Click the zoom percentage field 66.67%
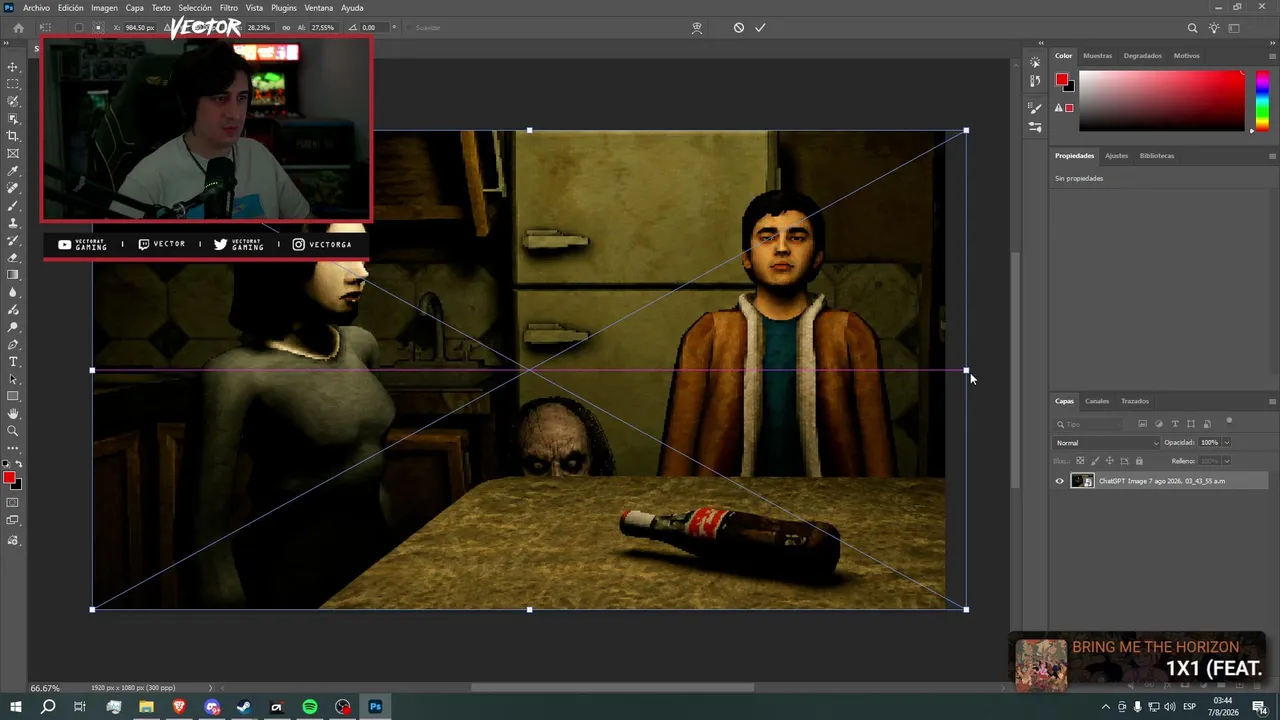The image size is (1280, 720). pyautogui.click(x=45, y=688)
